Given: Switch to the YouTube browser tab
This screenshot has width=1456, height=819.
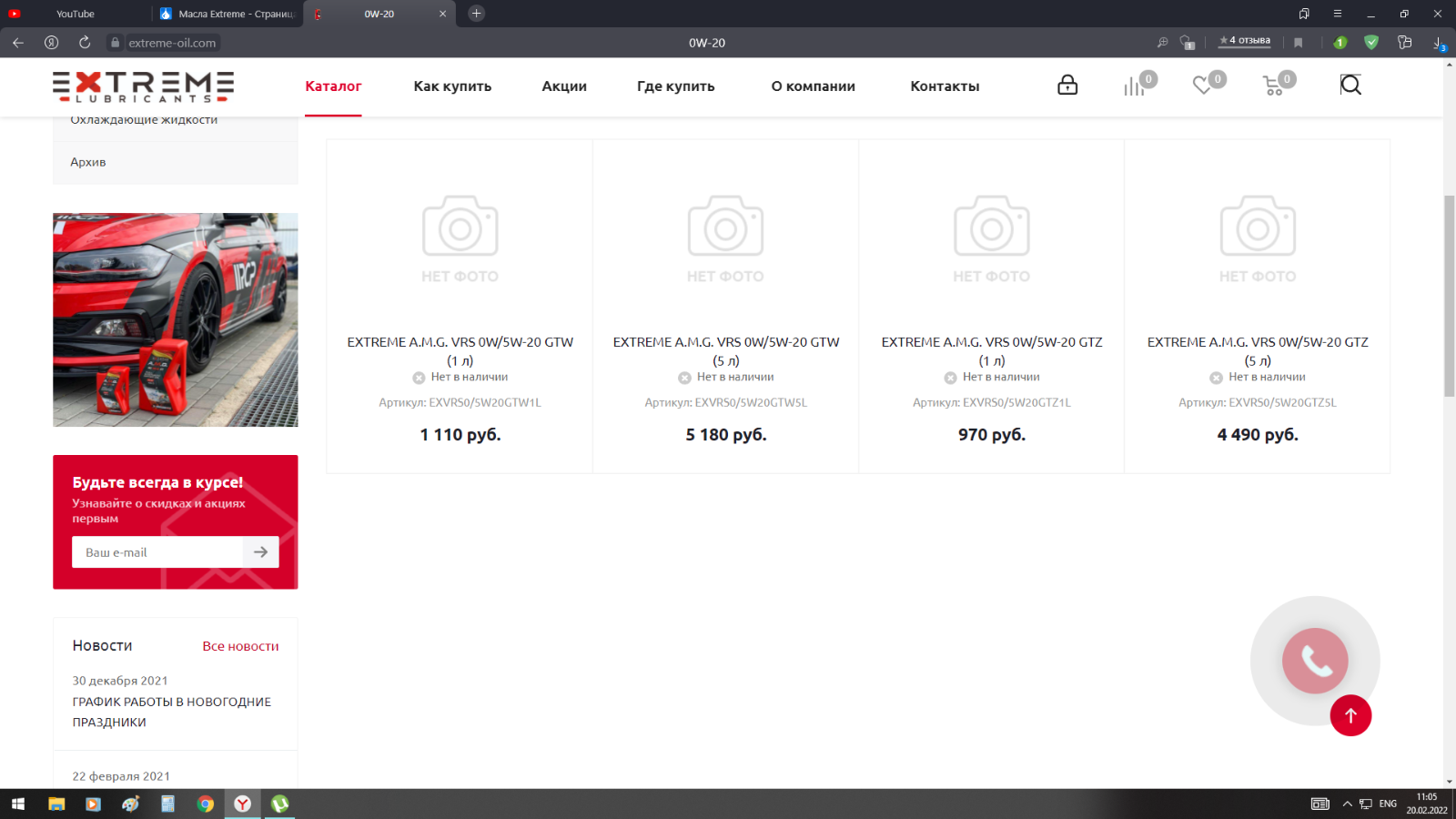Looking at the screenshot, I should [76, 14].
